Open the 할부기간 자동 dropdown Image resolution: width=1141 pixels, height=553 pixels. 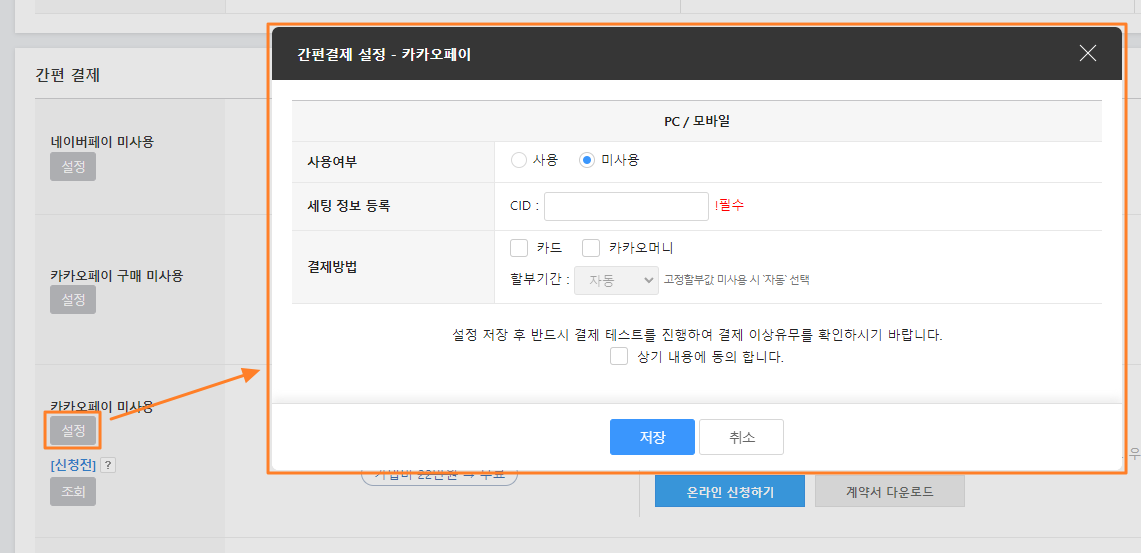[x=616, y=280]
